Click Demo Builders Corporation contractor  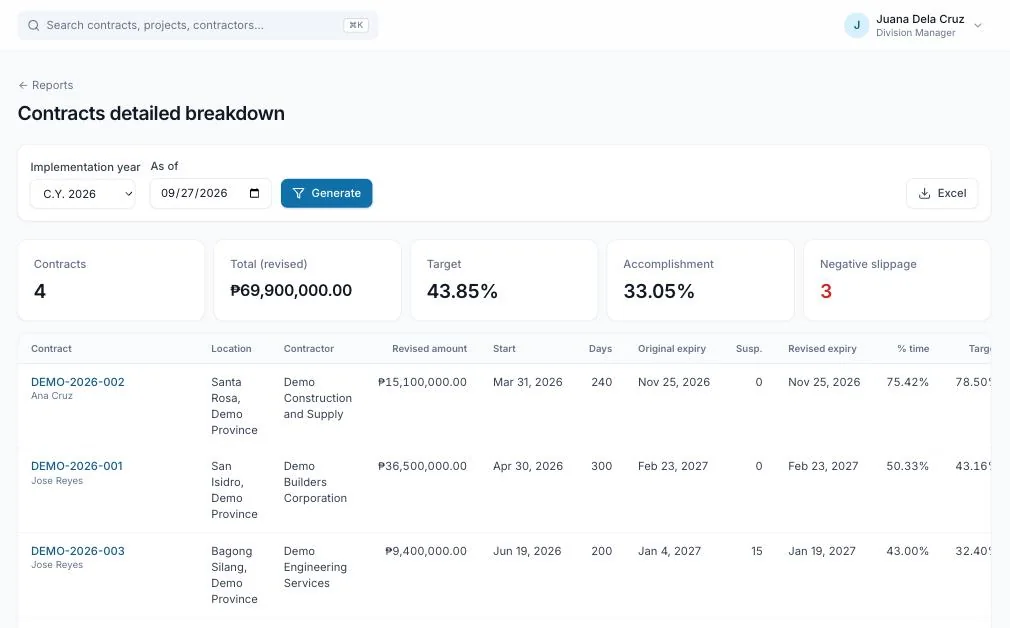coord(315,482)
